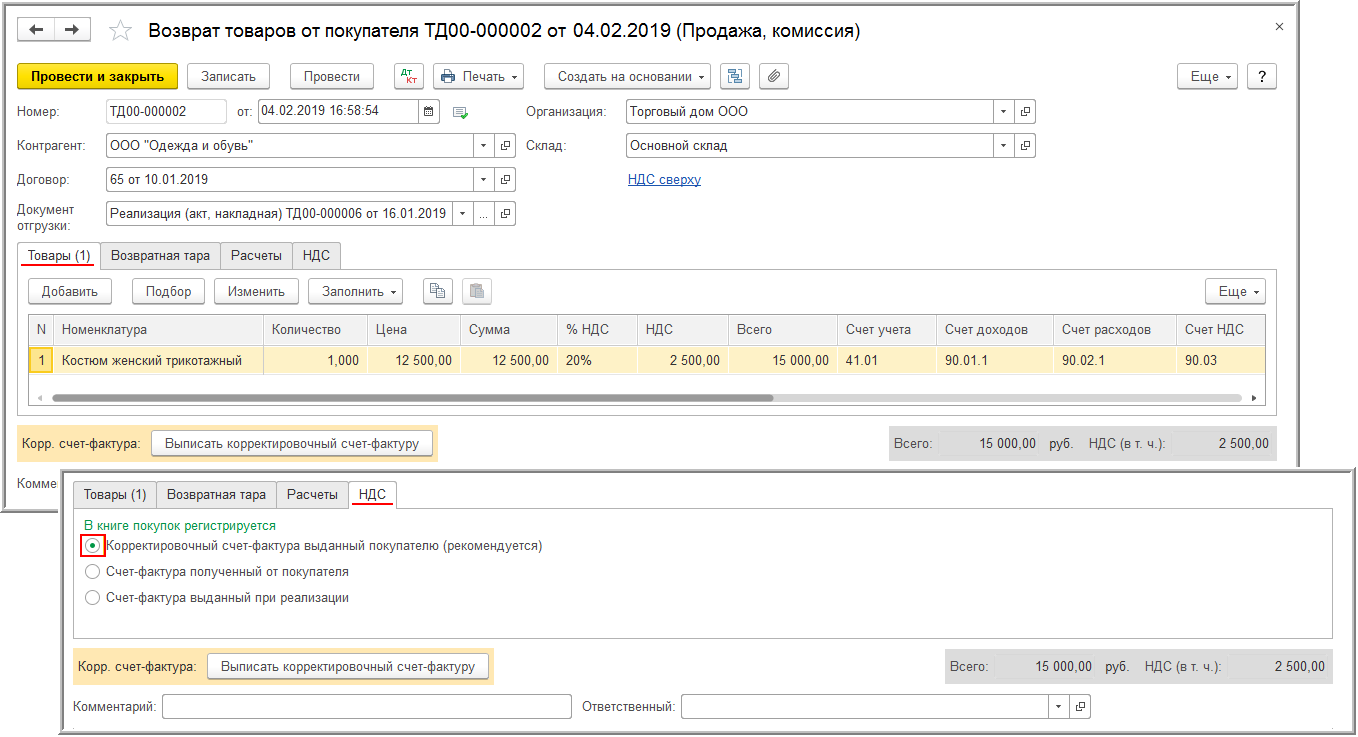This screenshot has width=1358, height=737.
Task: Add document to favorites with the star icon
Action: [x=120, y=31]
